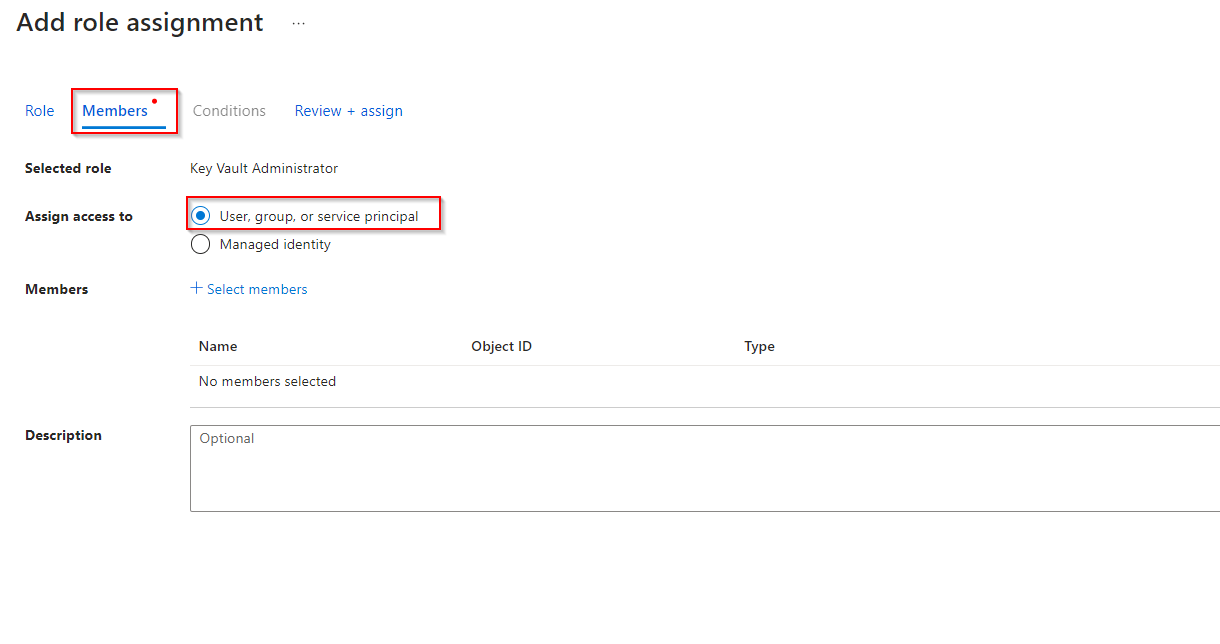Screen dimensions: 1220x644
Task: Open the ellipsis menu beside page title
Action: coord(298,23)
